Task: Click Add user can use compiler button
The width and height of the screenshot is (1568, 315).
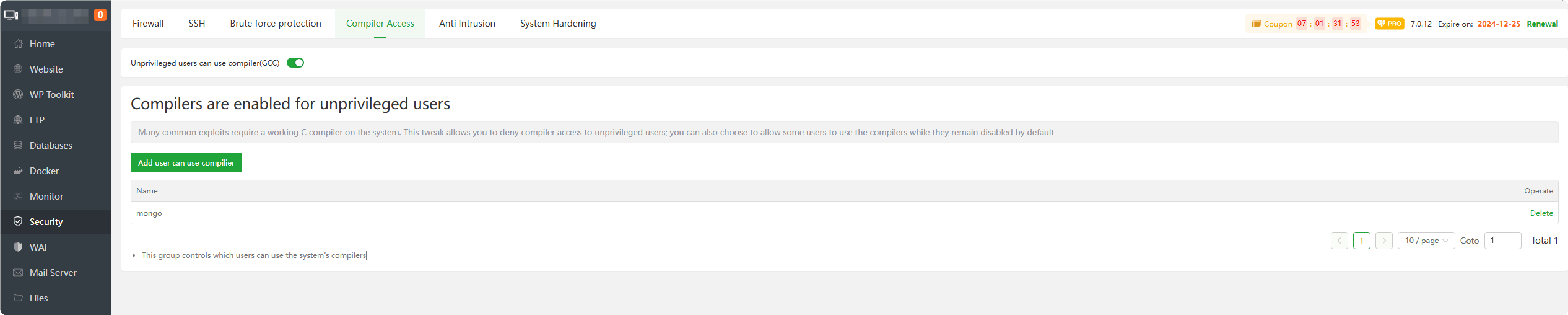Action: 186,163
